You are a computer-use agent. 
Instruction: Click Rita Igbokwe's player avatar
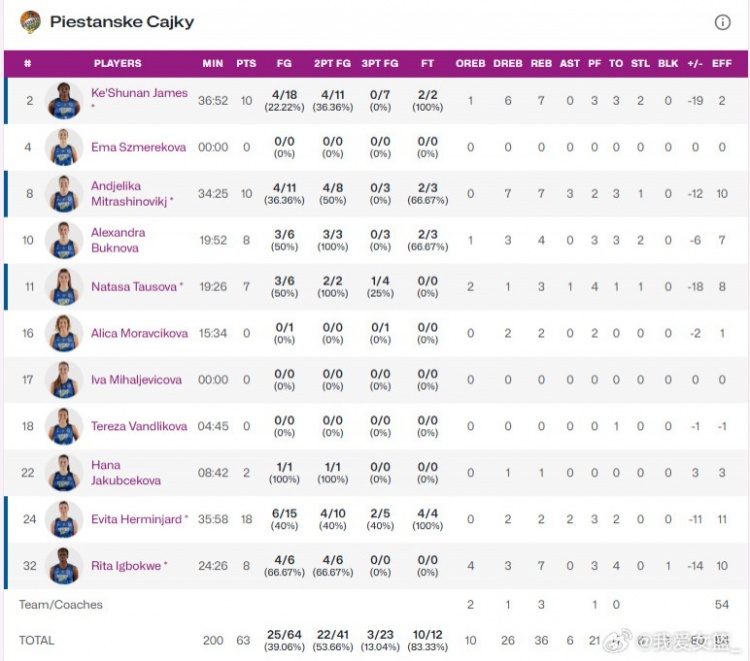(x=64, y=566)
